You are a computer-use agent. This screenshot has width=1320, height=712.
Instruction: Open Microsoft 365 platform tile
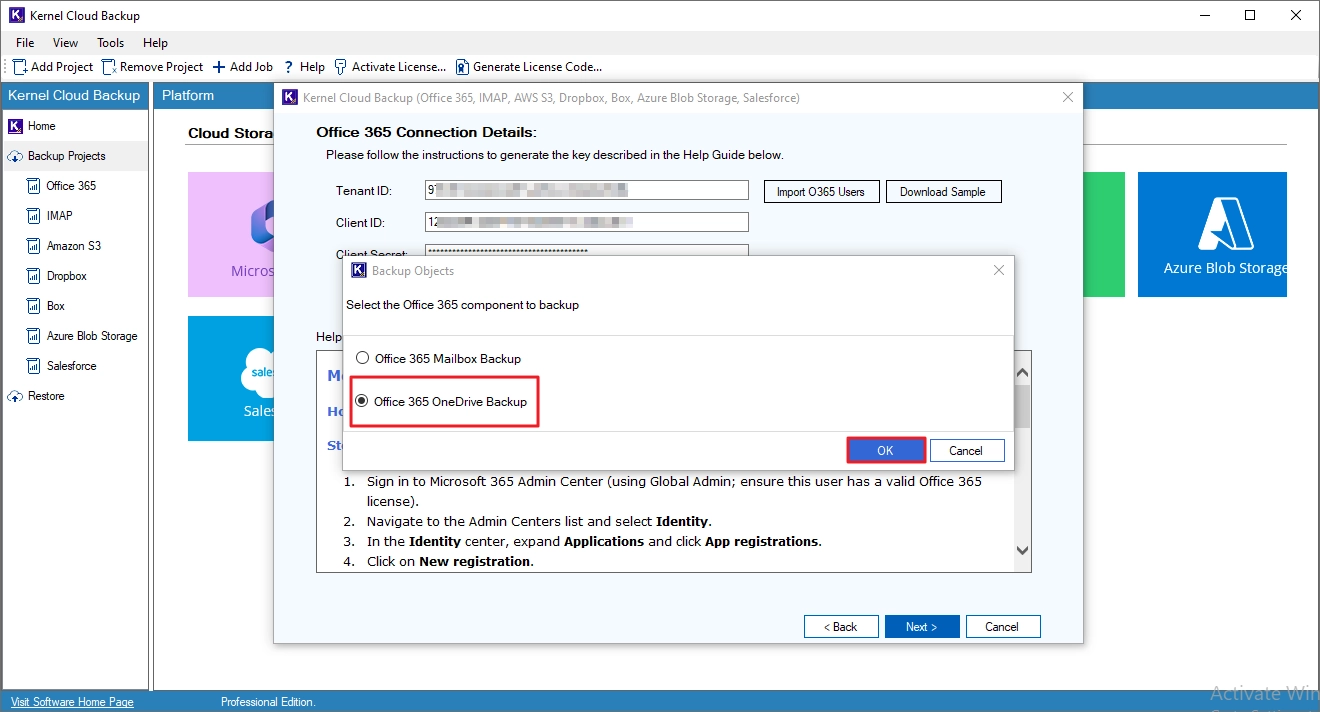coord(231,234)
